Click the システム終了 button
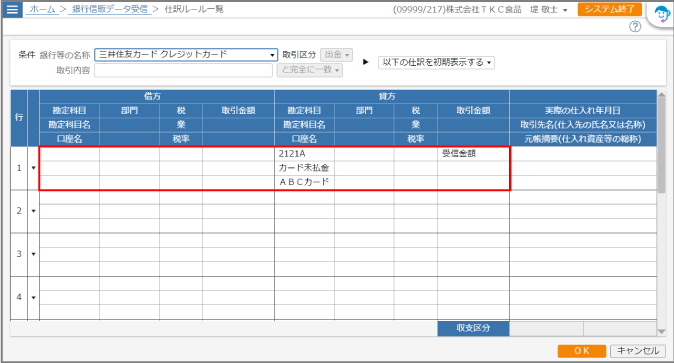The height and width of the screenshot is (363, 674). 610,9
